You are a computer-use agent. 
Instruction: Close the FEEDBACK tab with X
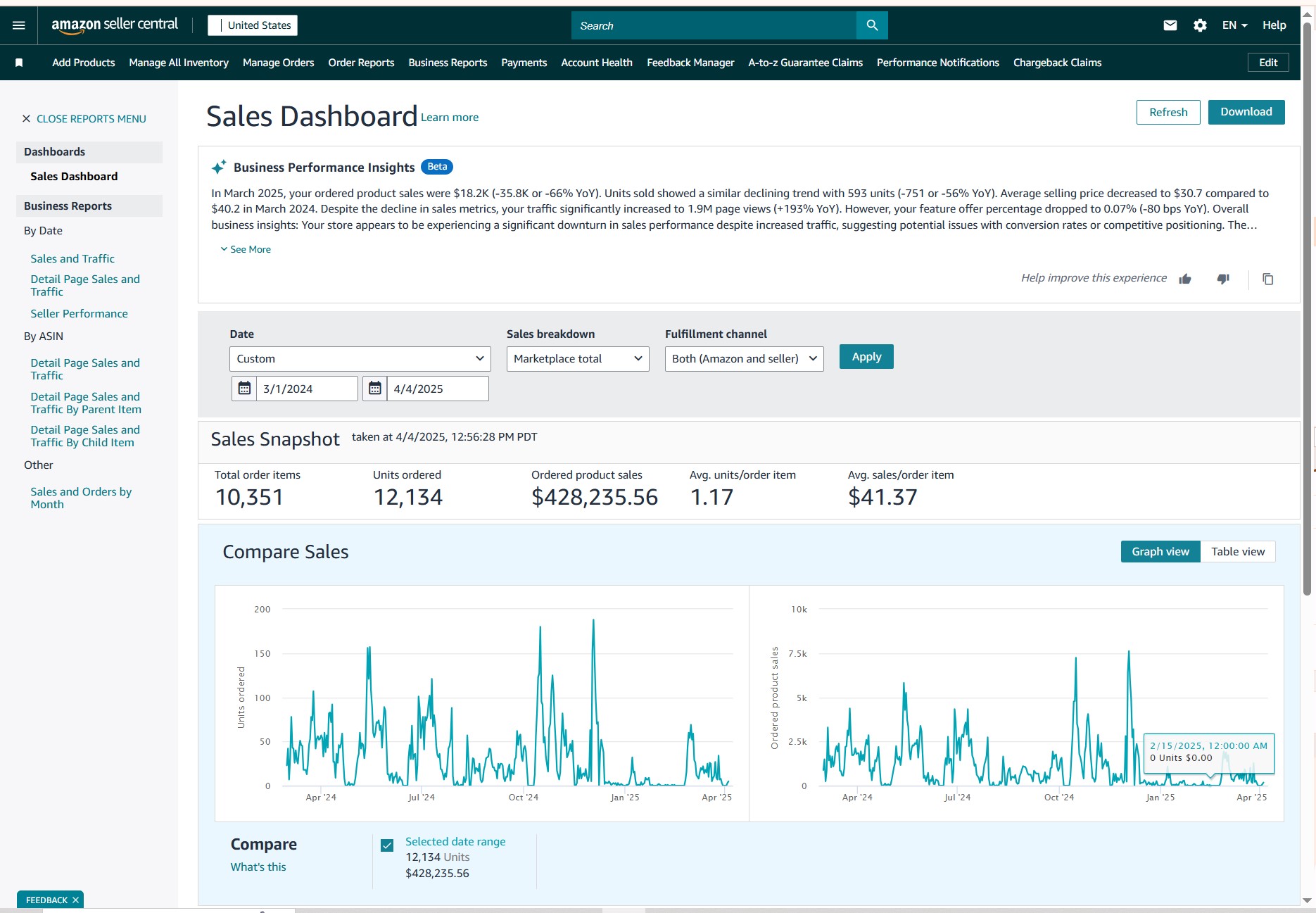(75, 900)
